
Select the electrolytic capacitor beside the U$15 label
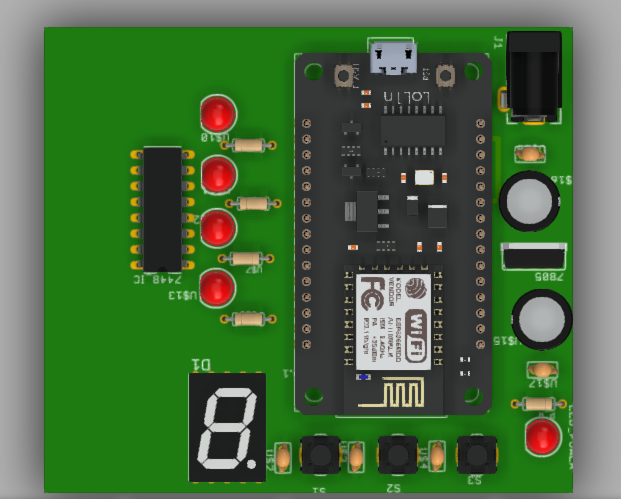(542, 320)
